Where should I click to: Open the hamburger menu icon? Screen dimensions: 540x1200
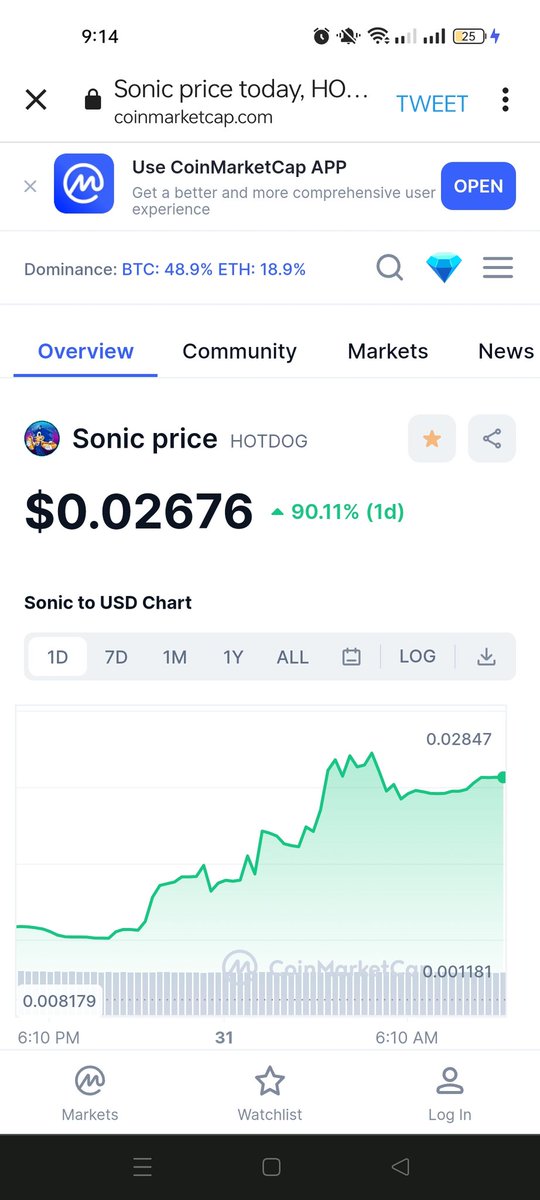click(x=498, y=268)
